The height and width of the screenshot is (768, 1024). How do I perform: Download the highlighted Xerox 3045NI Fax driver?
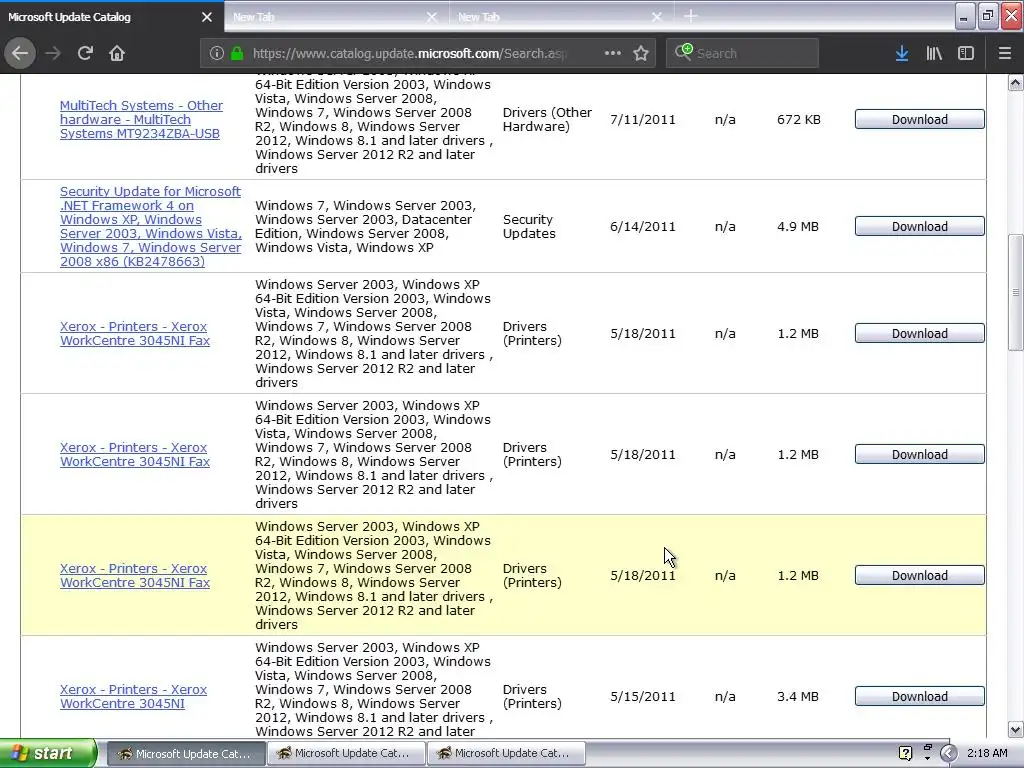[x=920, y=575]
